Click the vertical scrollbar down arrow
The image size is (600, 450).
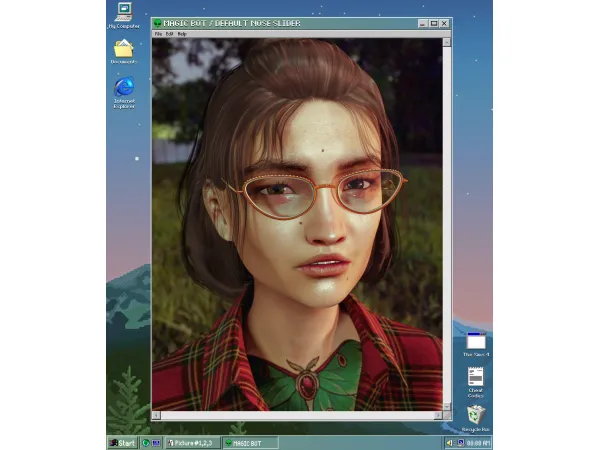click(x=447, y=407)
